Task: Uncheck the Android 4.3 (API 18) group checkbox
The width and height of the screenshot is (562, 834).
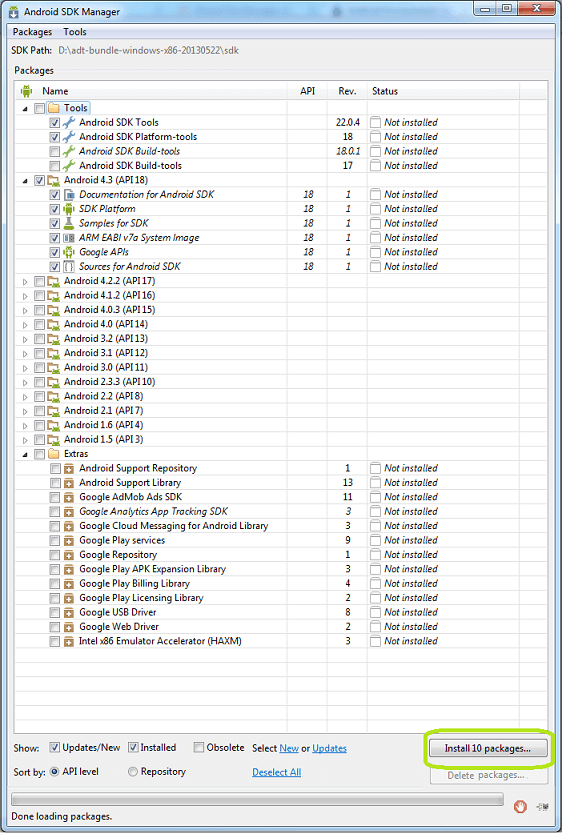Action: [x=39, y=180]
